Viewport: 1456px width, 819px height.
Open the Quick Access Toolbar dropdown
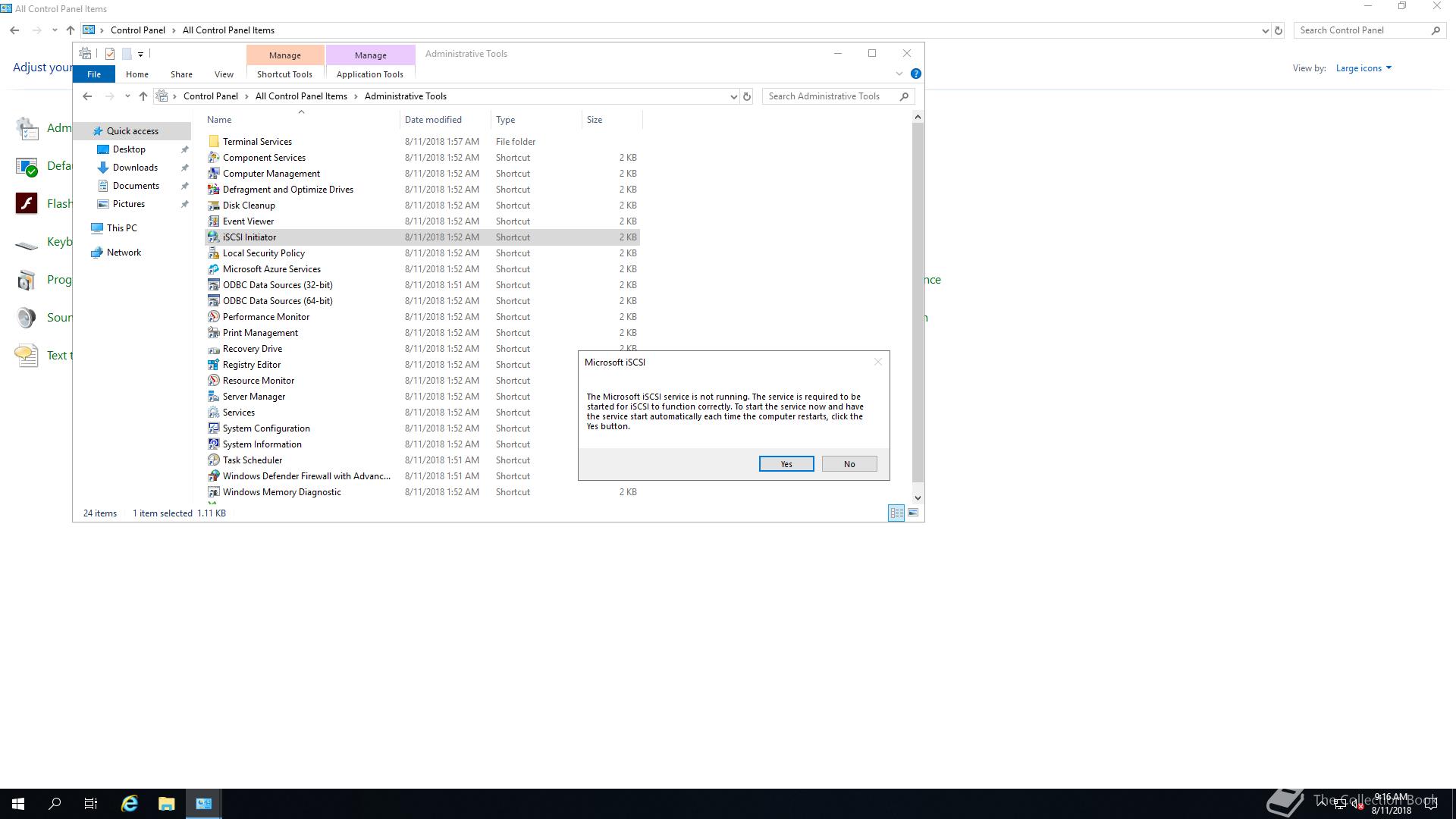[x=140, y=55]
